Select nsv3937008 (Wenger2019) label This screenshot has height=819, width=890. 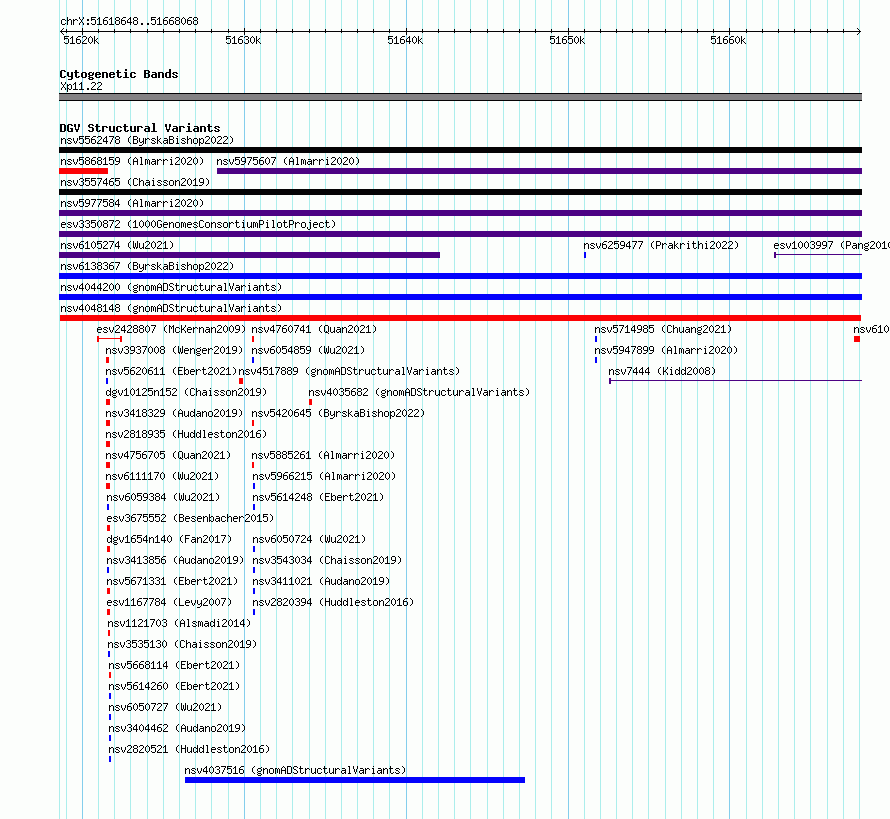174,350
